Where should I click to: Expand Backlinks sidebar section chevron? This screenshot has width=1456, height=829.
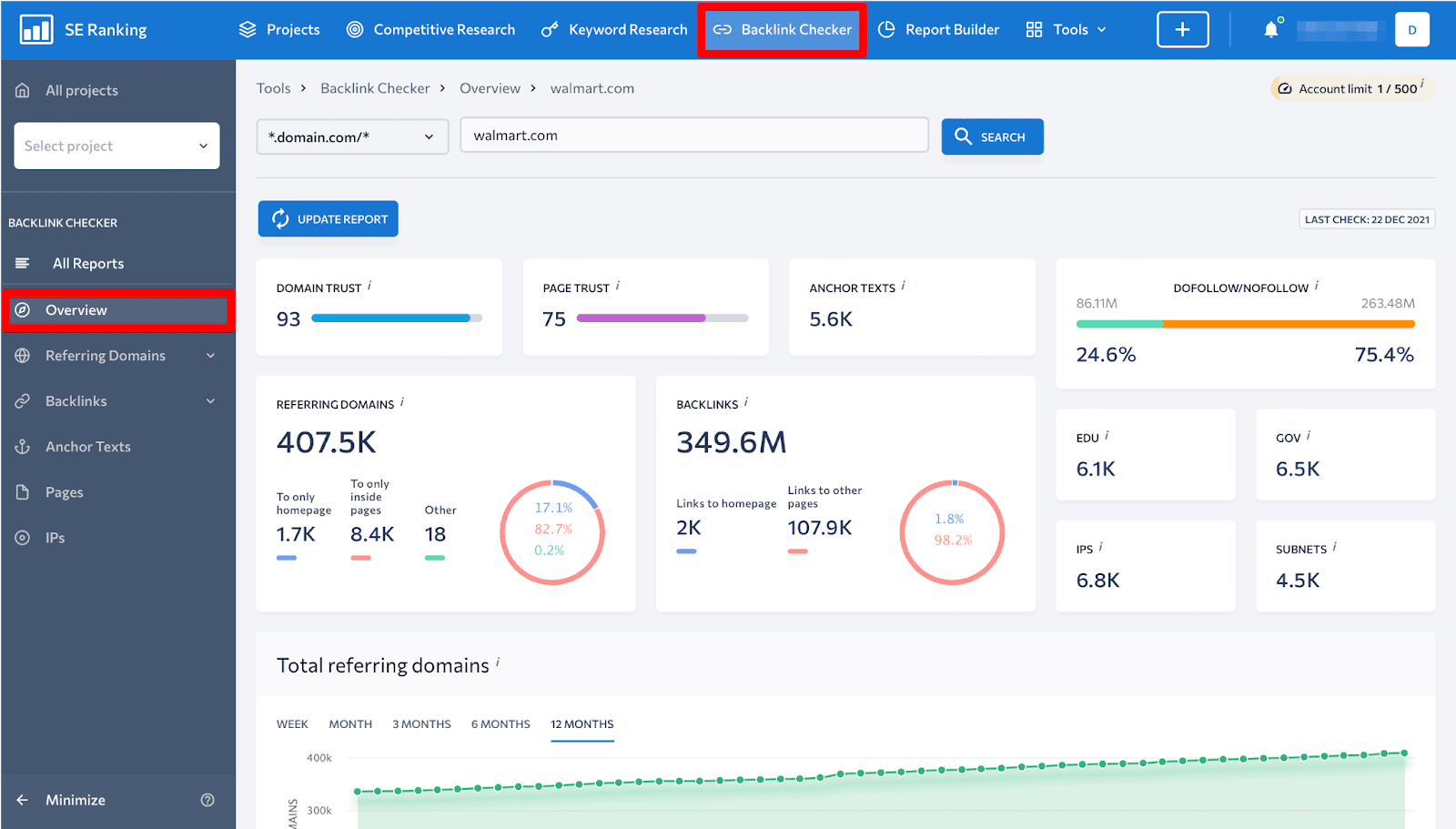point(210,401)
